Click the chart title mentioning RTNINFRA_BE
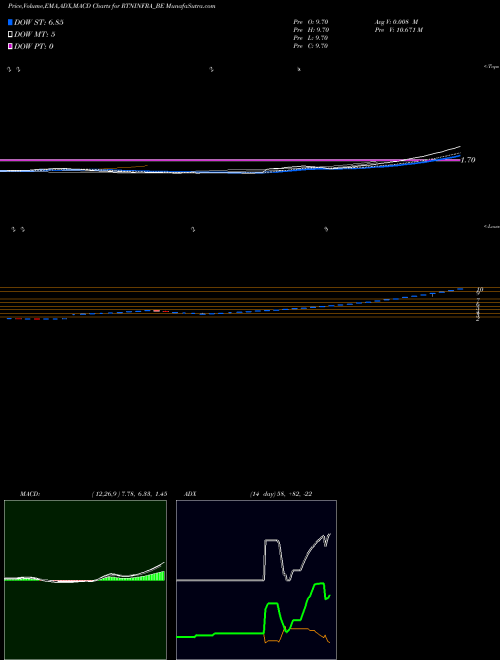This screenshot has height=660, width=500. (112, 6)
